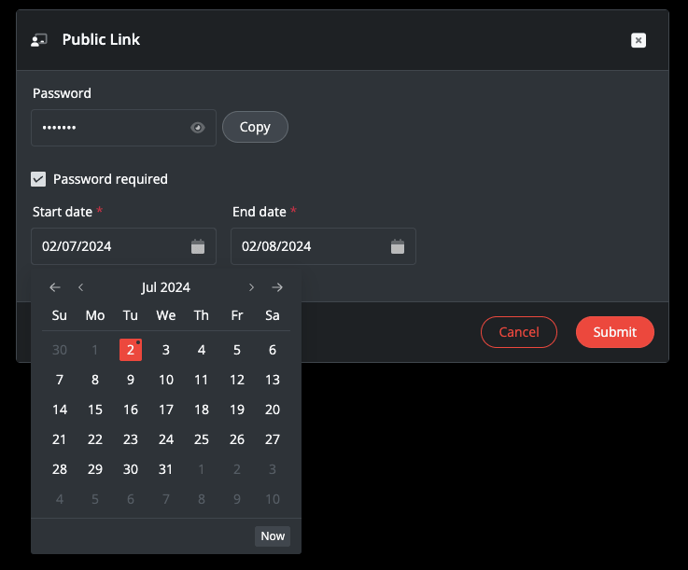Image resolution: width=688 pixels, height=570 pixels.
Task: Go to previous month with left chevron
Action: [81, 287]
